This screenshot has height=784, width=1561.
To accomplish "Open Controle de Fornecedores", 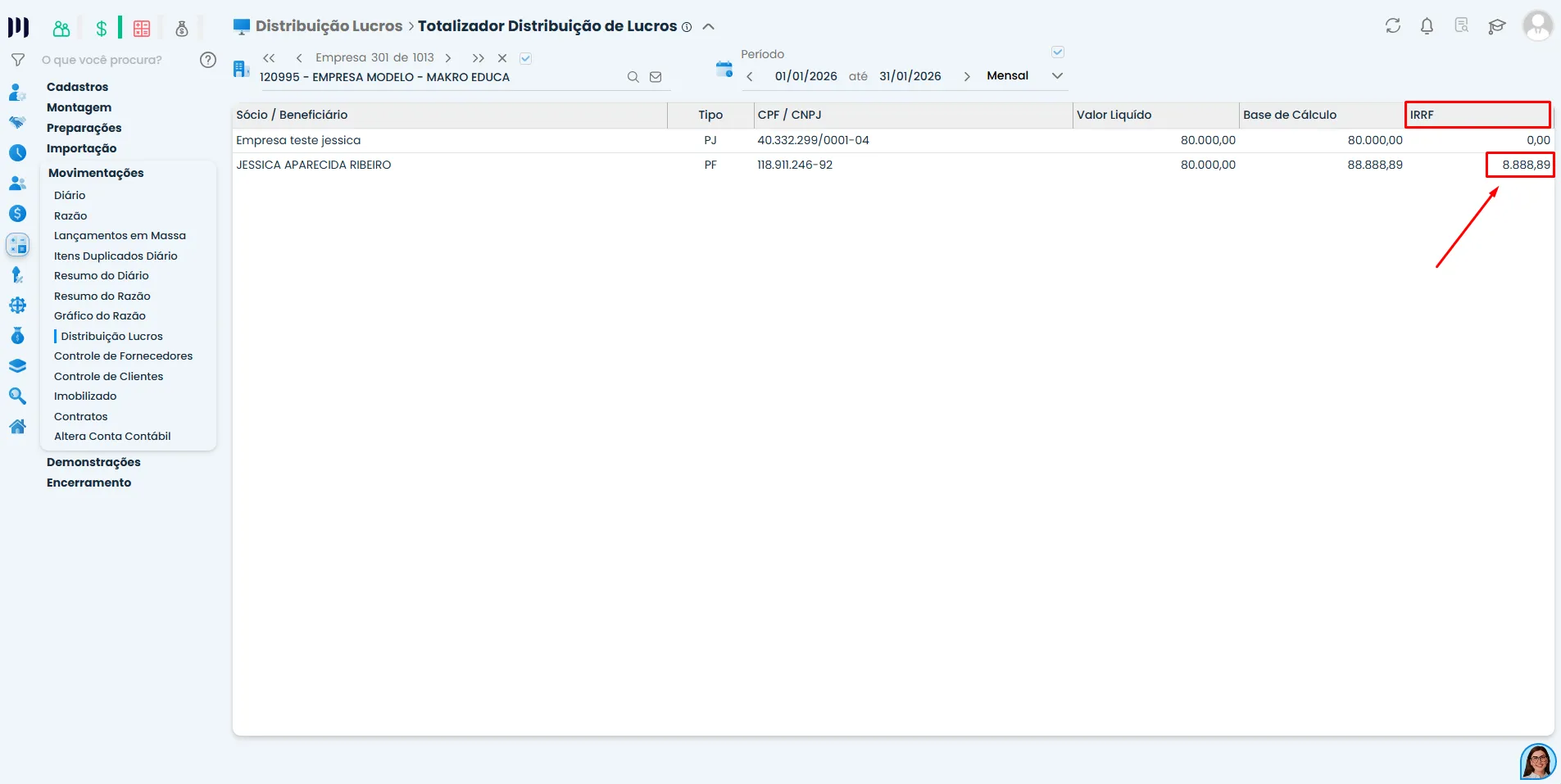I will [x=123, y=356].
